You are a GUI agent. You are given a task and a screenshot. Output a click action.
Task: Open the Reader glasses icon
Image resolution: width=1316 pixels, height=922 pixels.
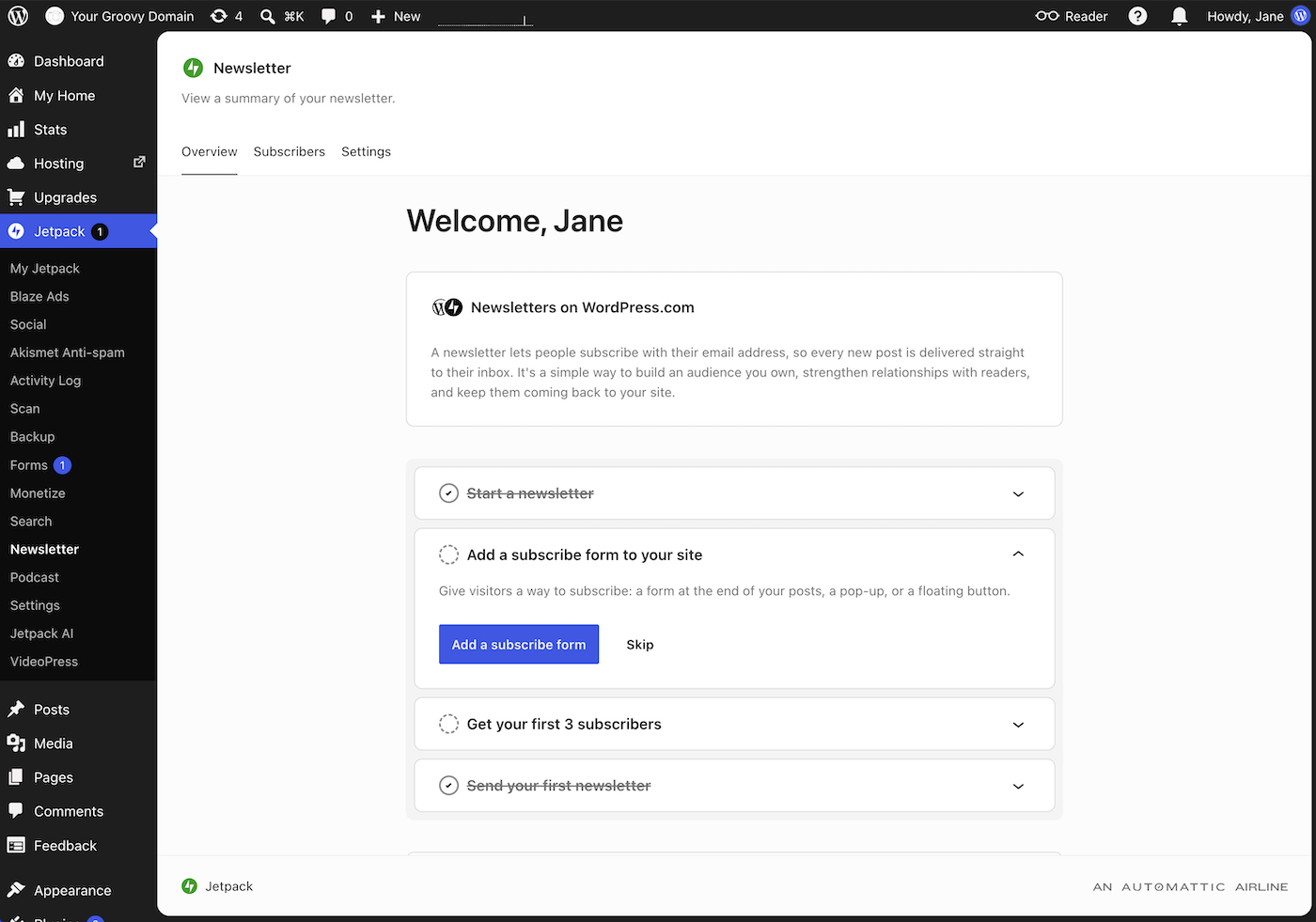[x=1047, y=16]
